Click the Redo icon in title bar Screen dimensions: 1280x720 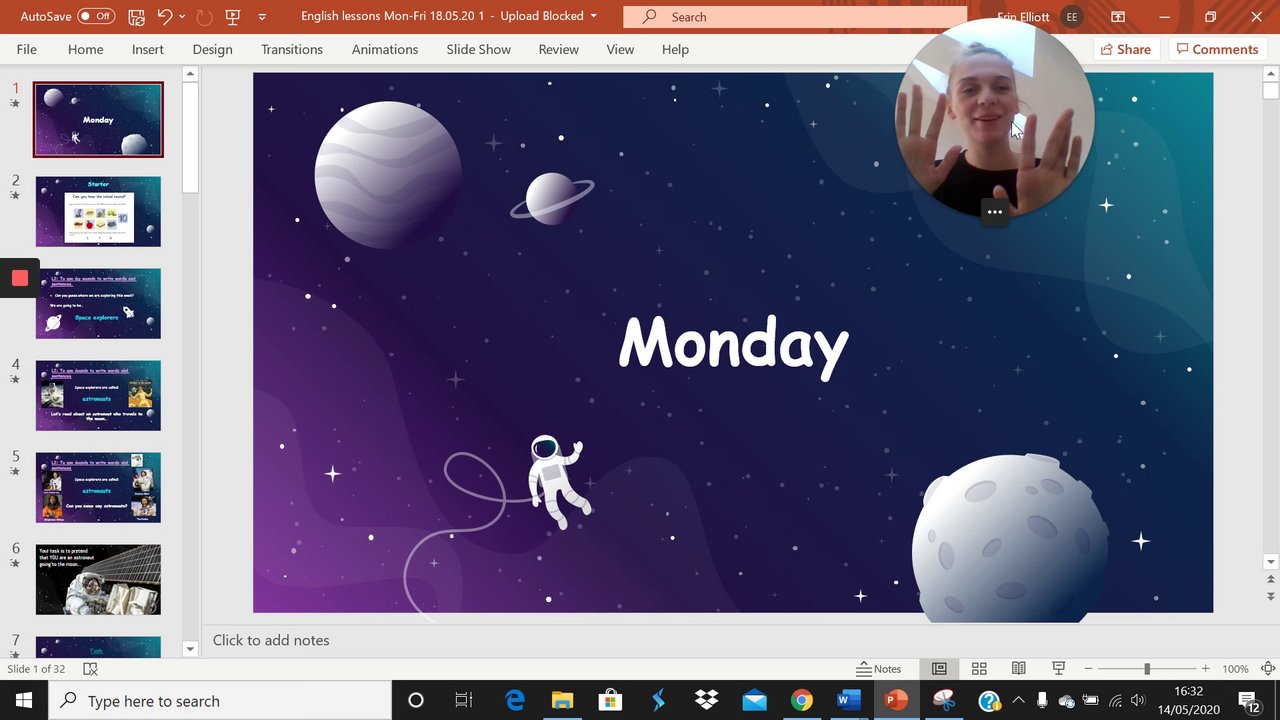205,17
